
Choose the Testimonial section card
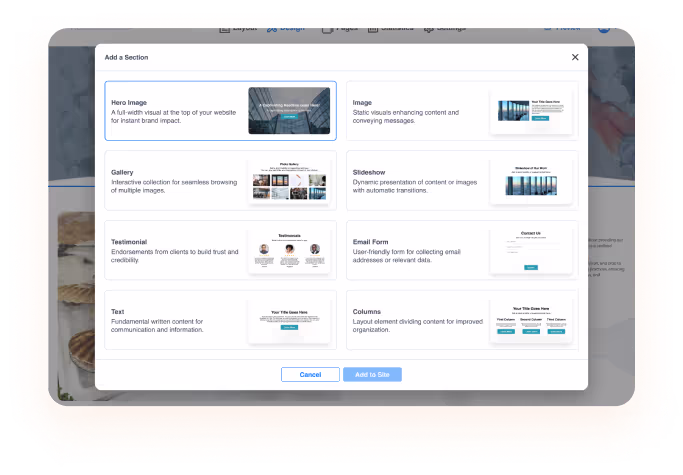(220, 250)
